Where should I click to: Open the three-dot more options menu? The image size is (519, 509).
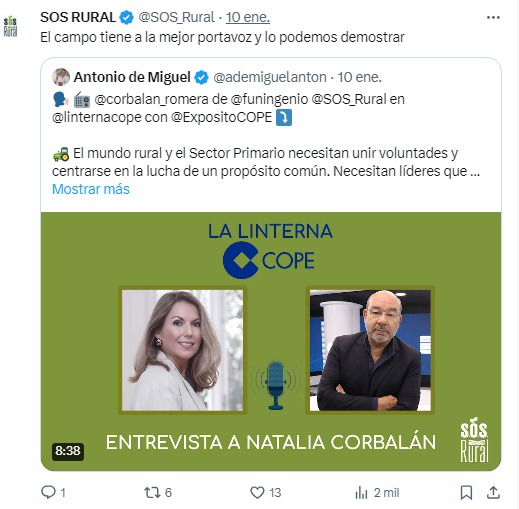493,17
